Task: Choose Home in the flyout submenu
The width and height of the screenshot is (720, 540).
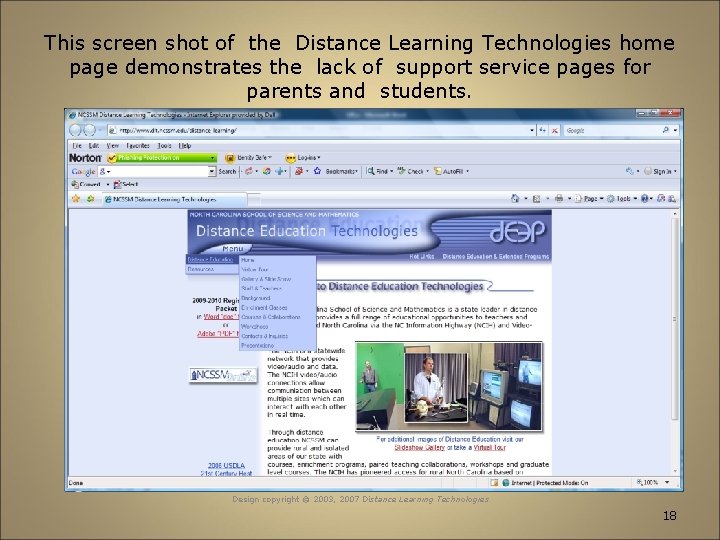Action: click(x=278, y=260)
